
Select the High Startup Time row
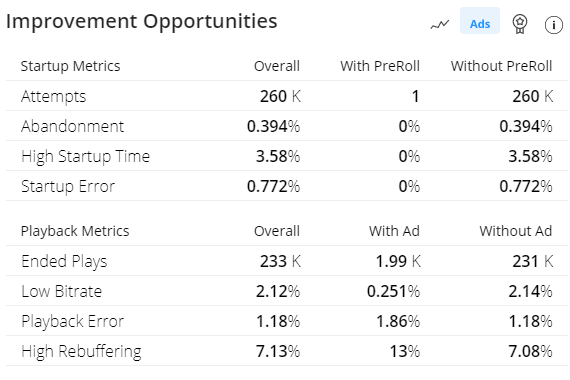tap(287, 156)
